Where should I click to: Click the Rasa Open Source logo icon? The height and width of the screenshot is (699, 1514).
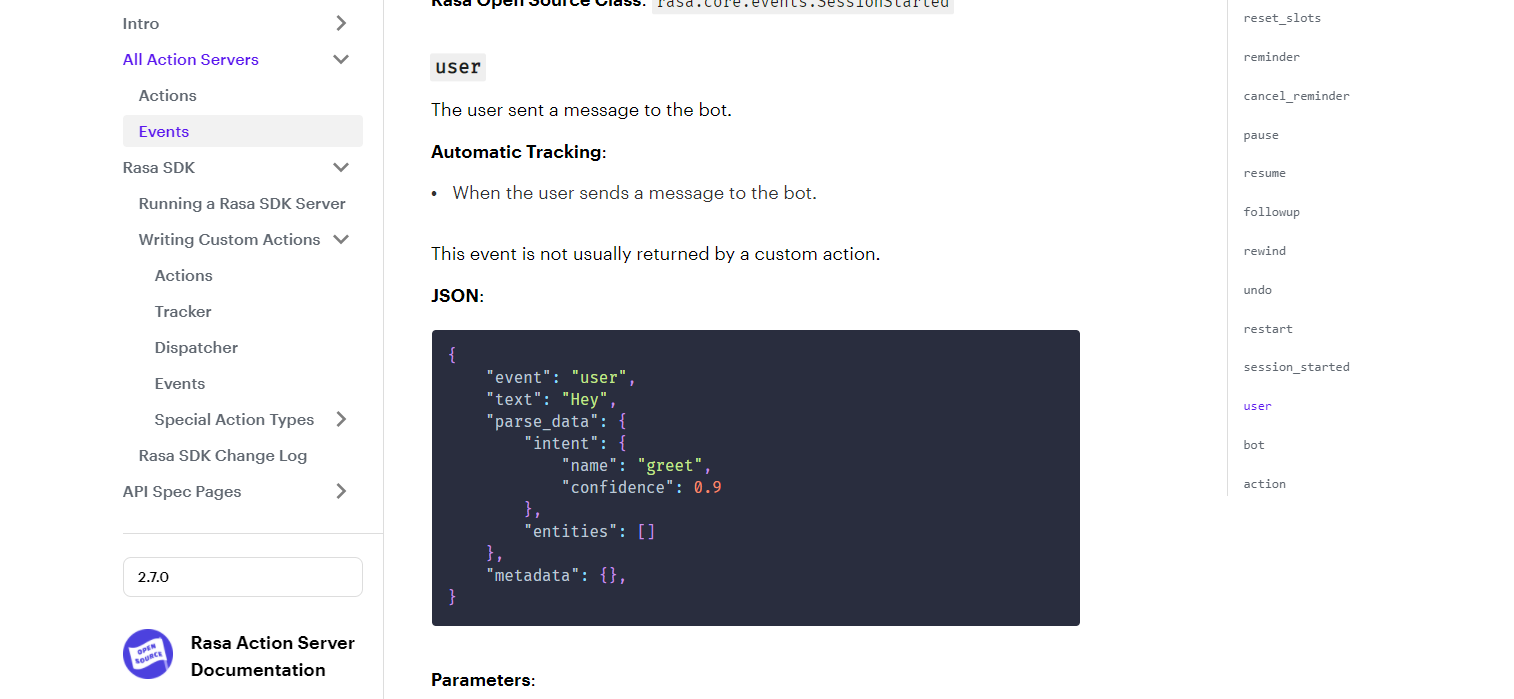(x=148, y=654)
